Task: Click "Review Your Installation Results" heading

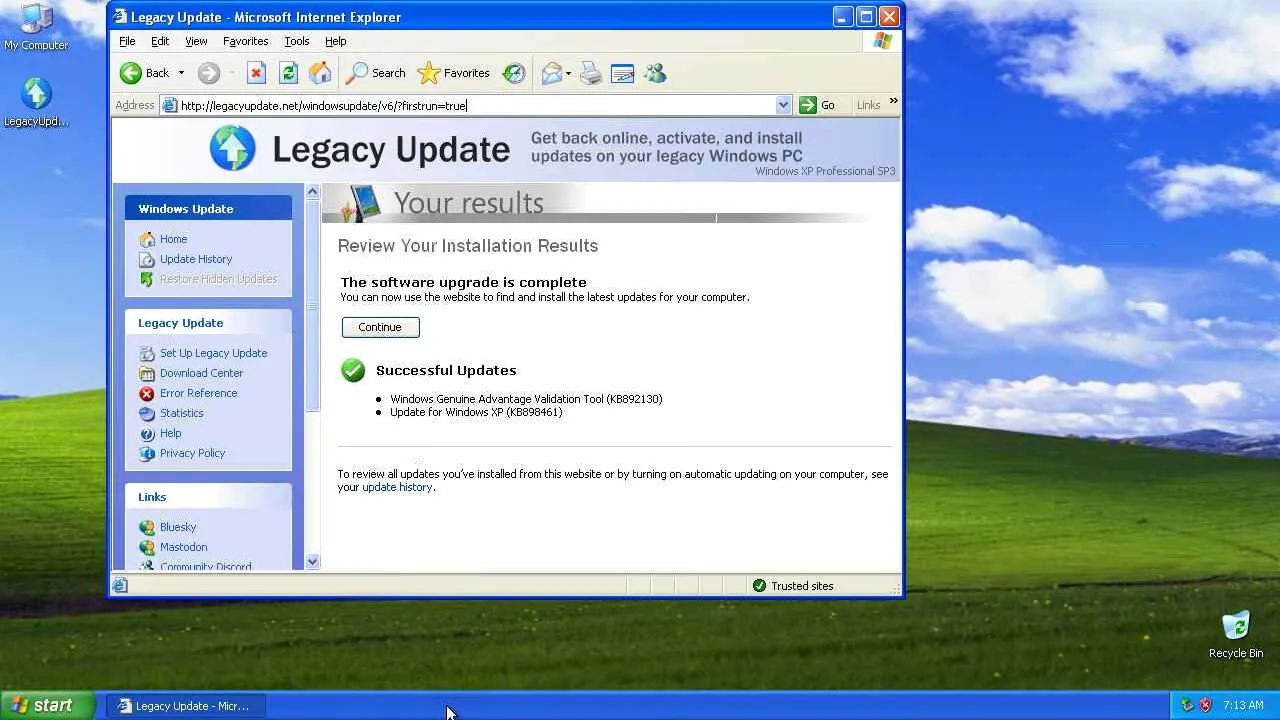Action: pyautogui.click(x=468, y=246)
